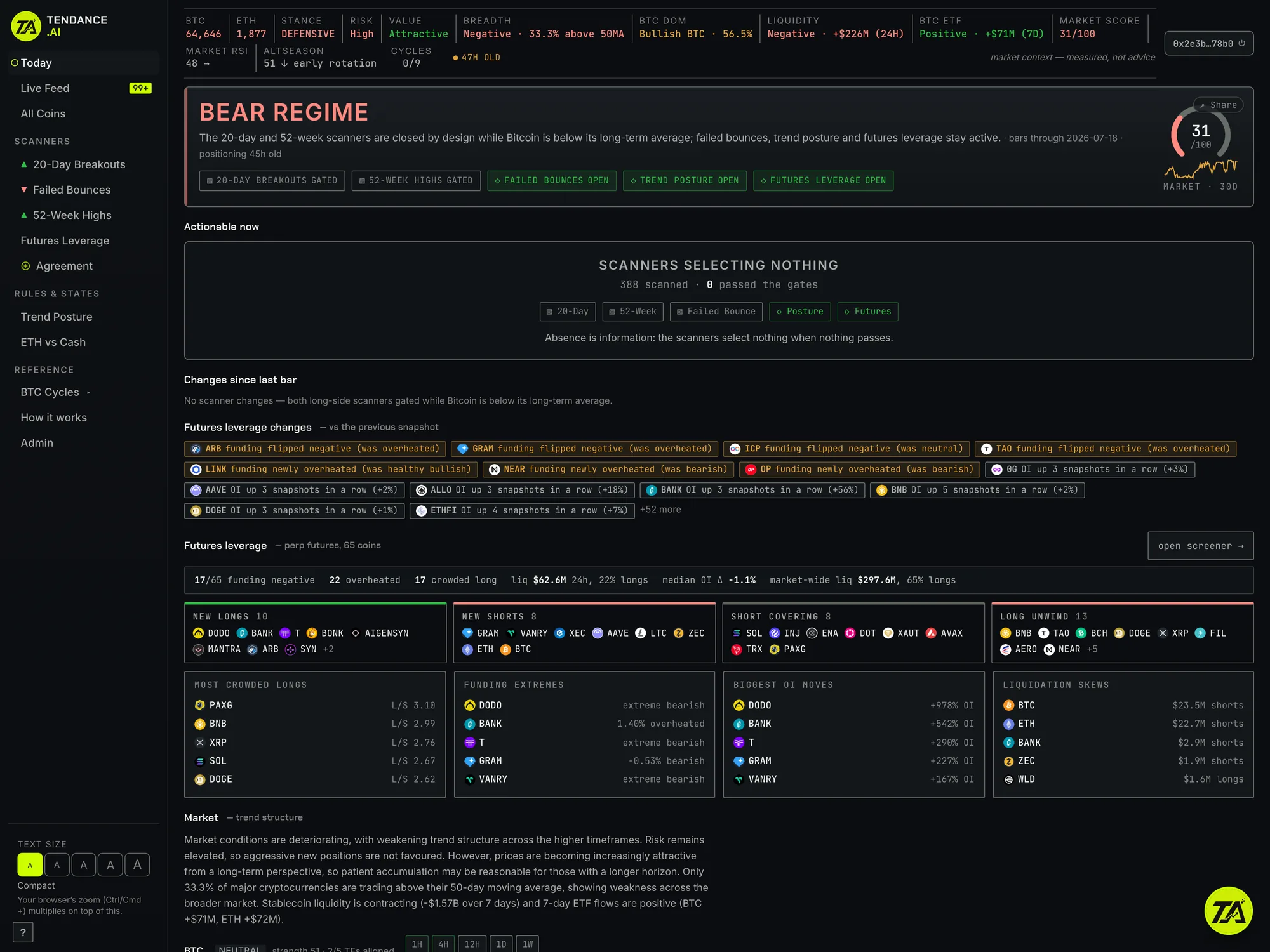Click the red triangle beside Failed Bounces
The width and height of the screenshot is (1270, 952).
(x=24, y=190)
